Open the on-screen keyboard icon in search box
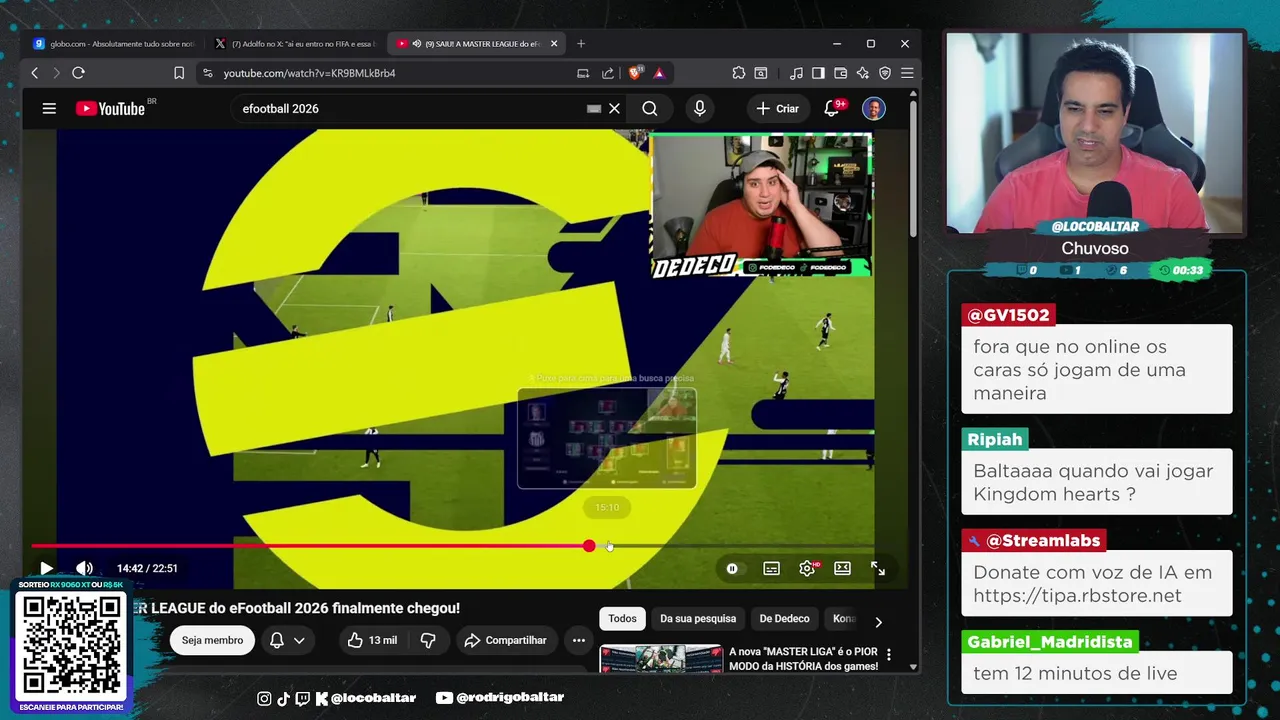The width and height of the screenshot is (1280, 720). pos(594,108)
